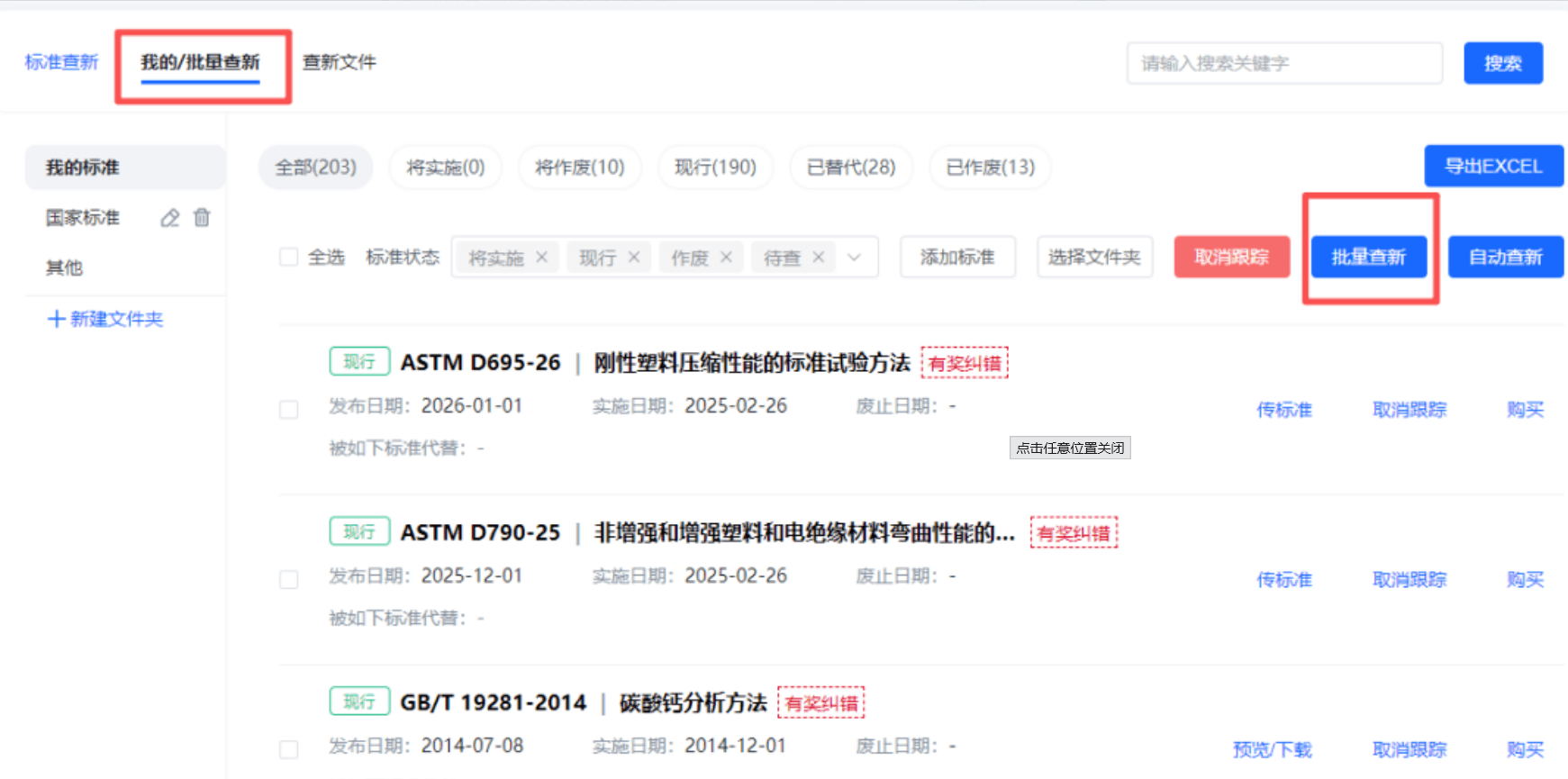Image resolution: width=1568 pixels, height=779 pixels.
Task: Click the 搜索 button
Action: point(1503,63)
